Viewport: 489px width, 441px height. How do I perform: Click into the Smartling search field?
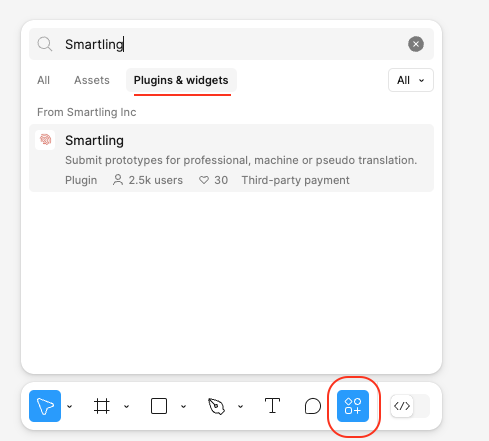pyautogui.click(x=231, y=44)
